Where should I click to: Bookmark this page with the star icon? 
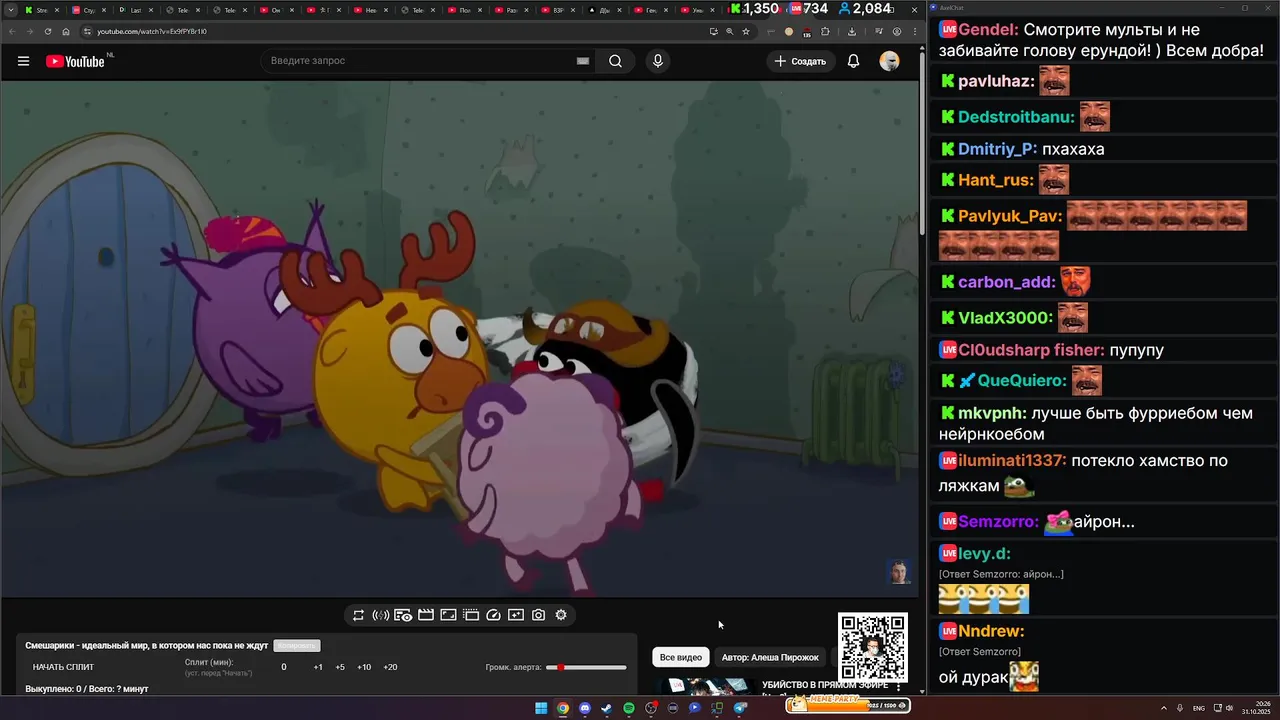click(745, 31)
